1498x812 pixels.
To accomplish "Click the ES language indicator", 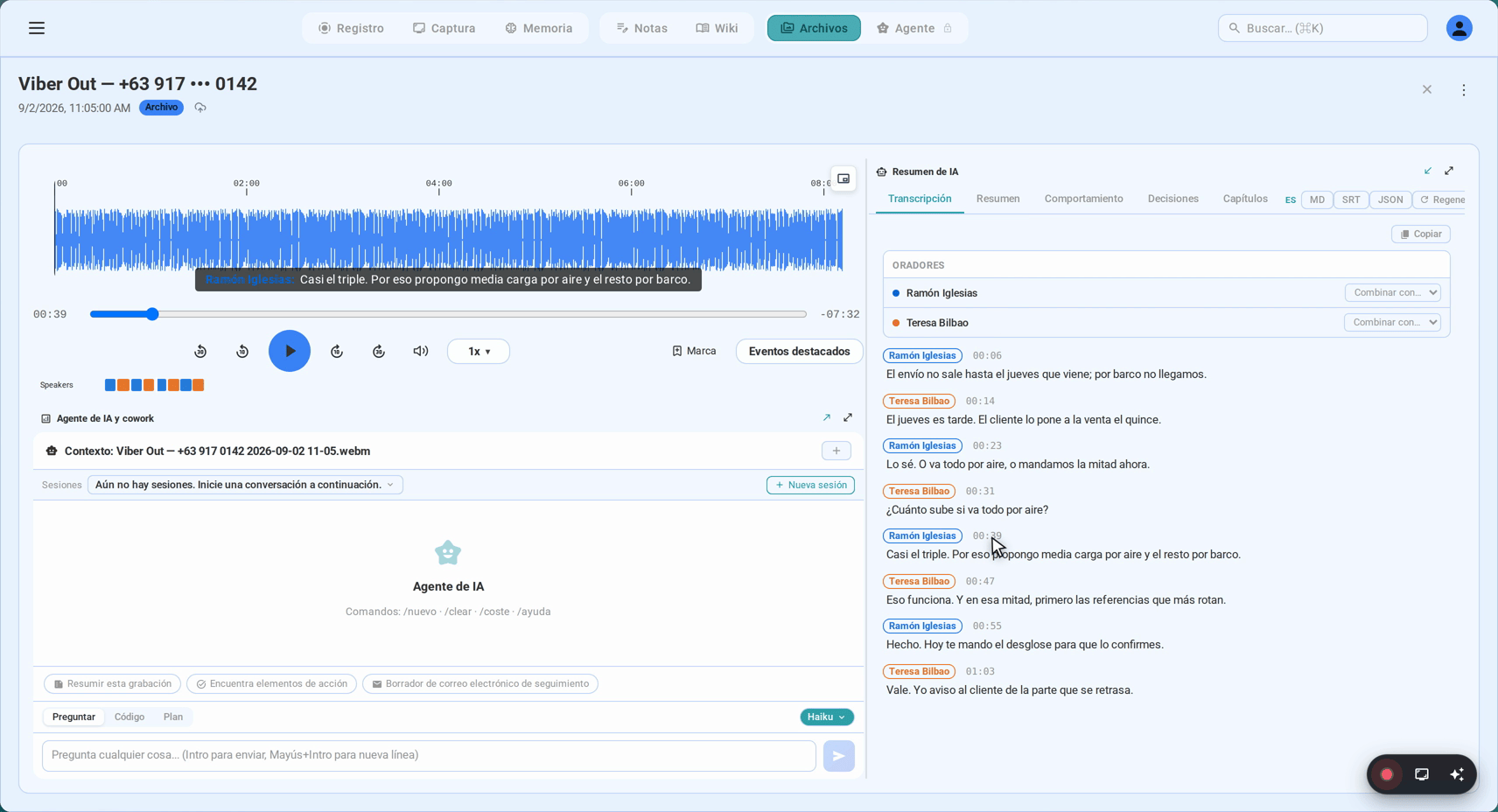I will [x=1290, y=199].
